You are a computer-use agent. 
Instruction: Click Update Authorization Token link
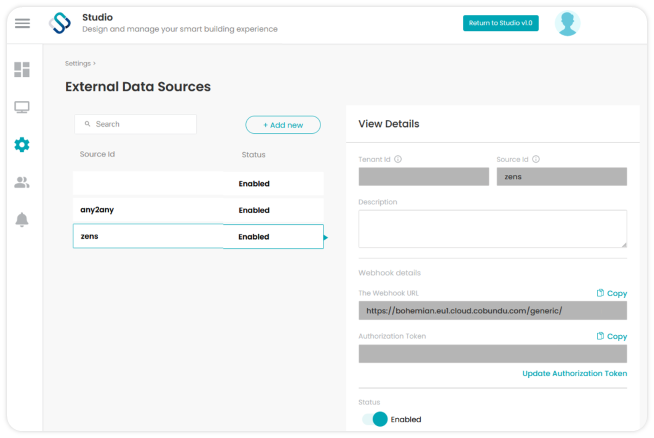coord(574,373)
